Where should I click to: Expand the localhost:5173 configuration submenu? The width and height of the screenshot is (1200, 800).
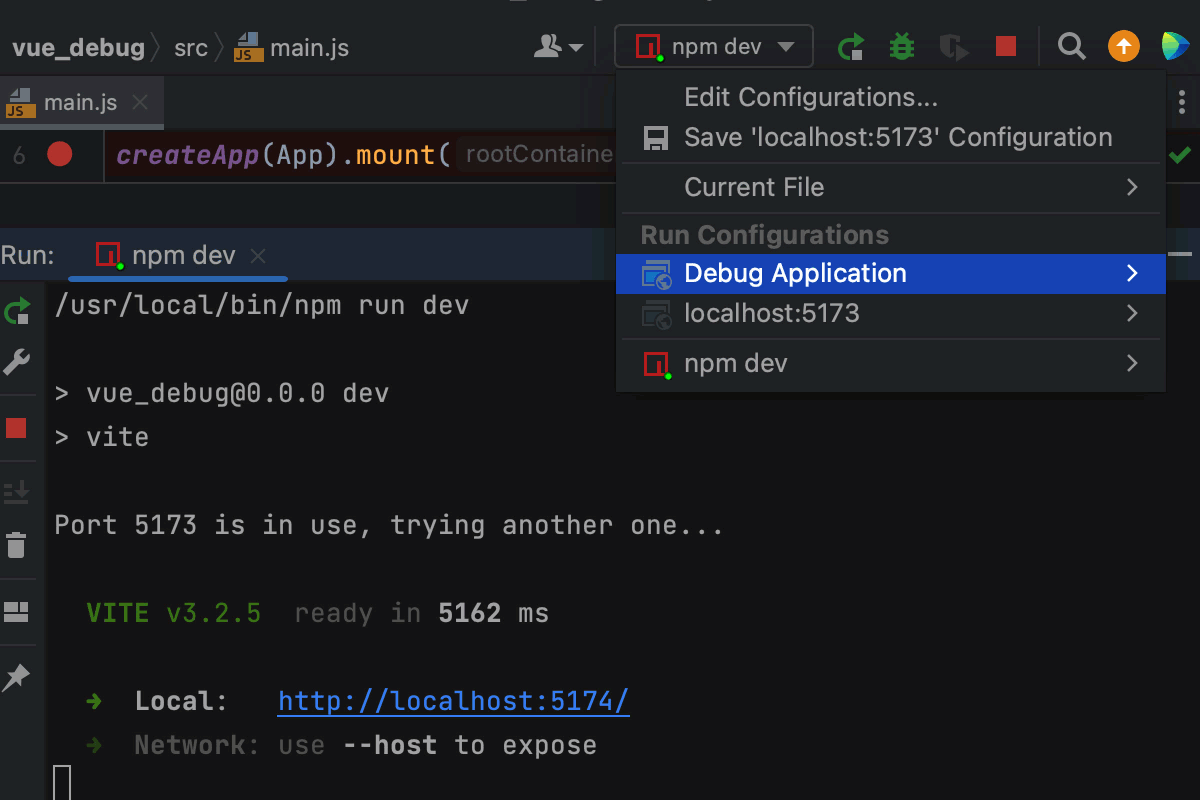(1132, 314)
